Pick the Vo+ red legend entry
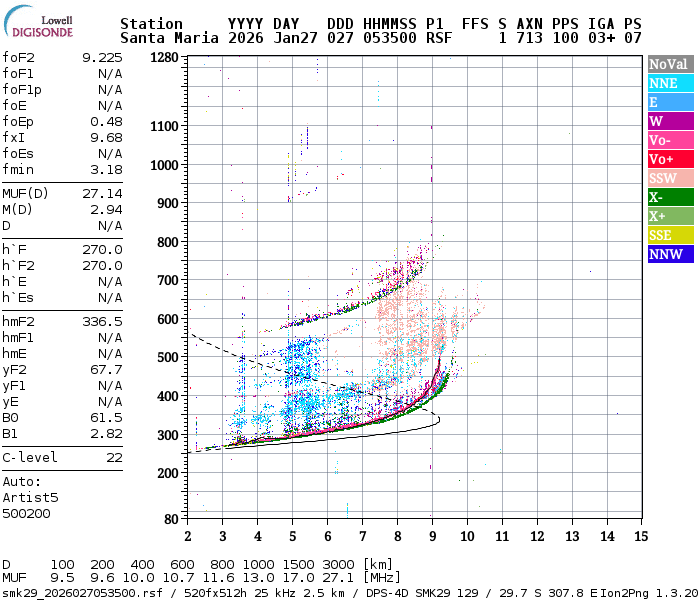This screenshot has width=700, height=600. [x=669, y=159]
